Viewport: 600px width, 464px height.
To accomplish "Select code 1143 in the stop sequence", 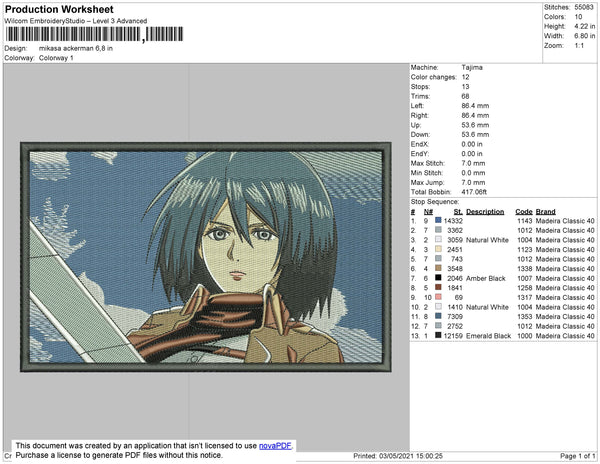I will coord(525,221).
